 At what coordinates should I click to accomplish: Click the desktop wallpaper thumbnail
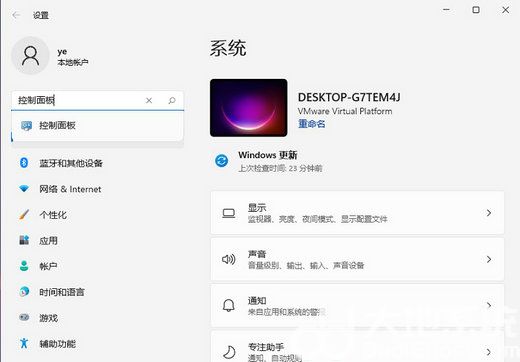click(249, 108)
